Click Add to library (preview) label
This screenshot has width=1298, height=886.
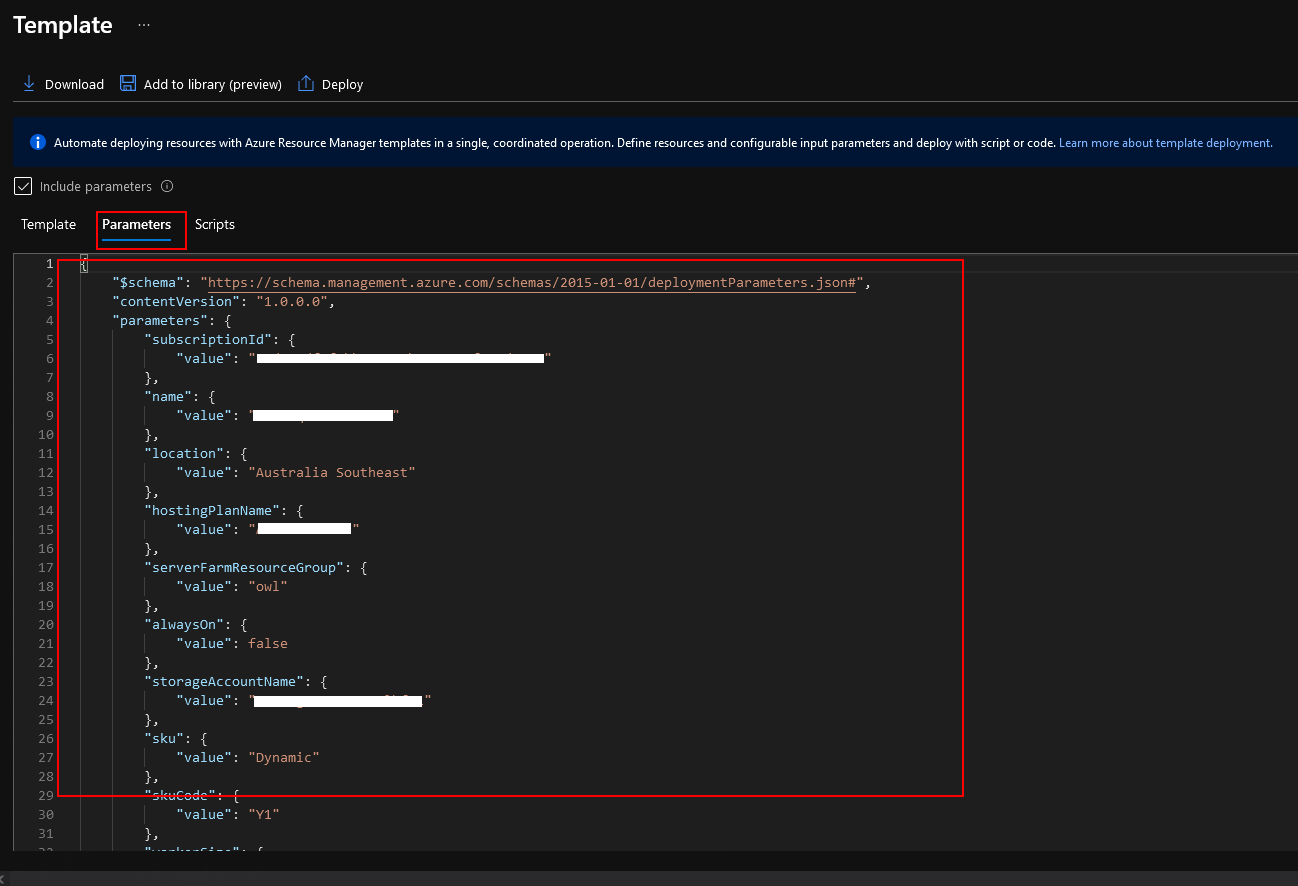coord(213,85)
